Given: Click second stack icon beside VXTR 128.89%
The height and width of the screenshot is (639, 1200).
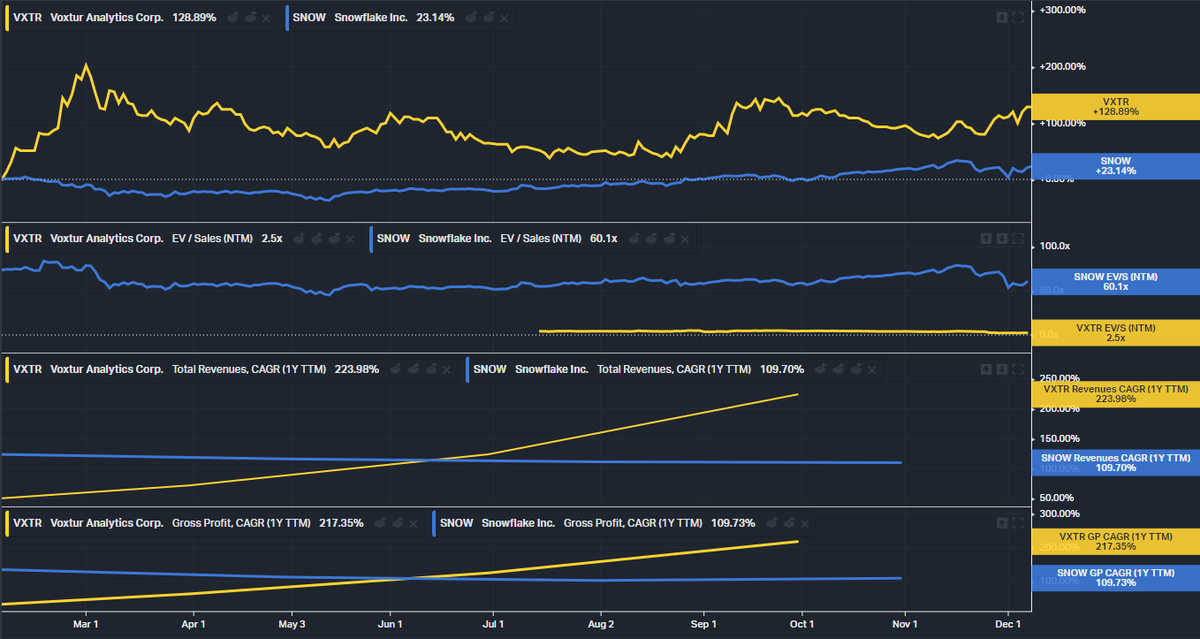Looking at the screenshot, I should 251,18.
